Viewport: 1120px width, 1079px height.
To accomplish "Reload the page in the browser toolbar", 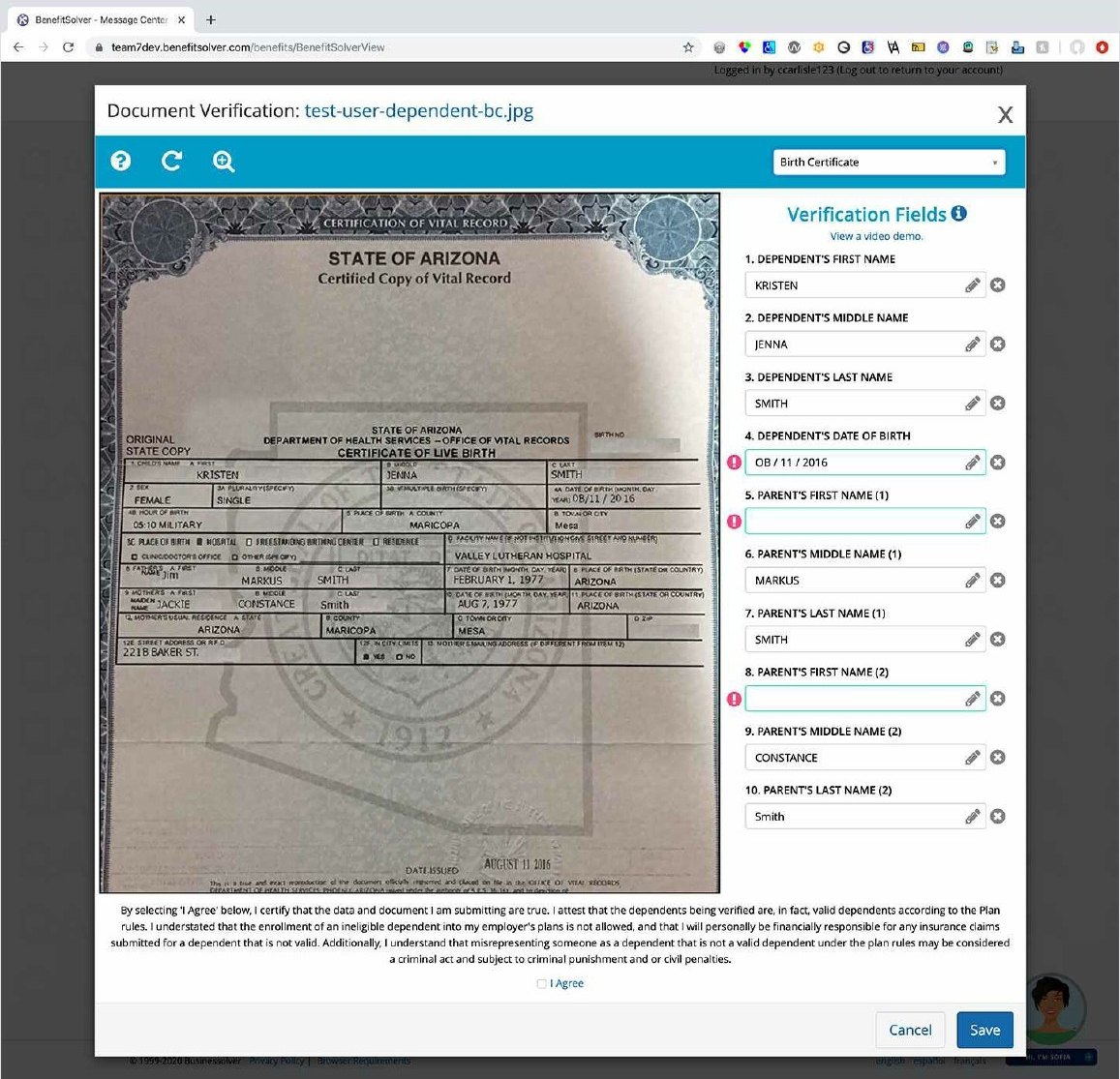I will click(x=68, y=47).
